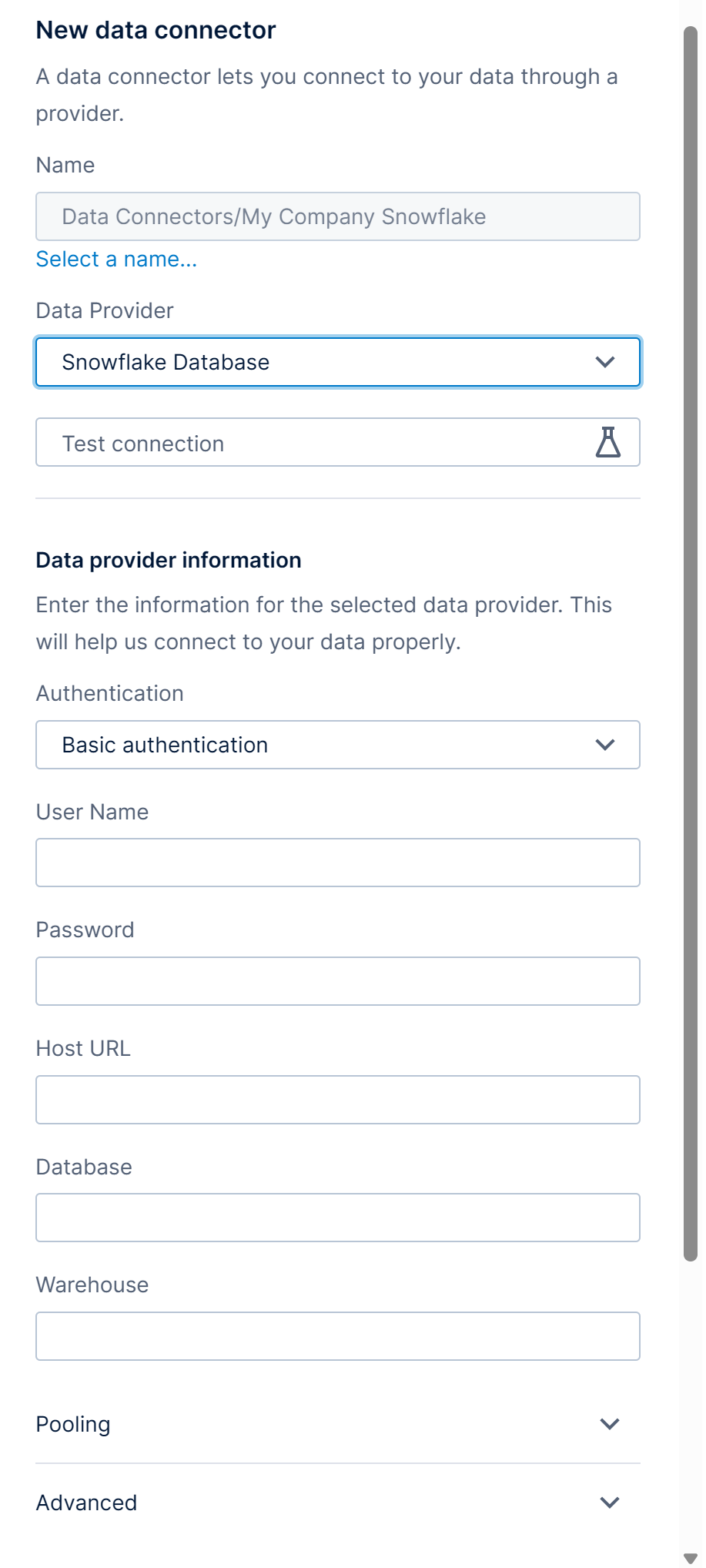The image size is (706, 1568).
Task: Click the flask test connection icon
Action: point(607,443)
